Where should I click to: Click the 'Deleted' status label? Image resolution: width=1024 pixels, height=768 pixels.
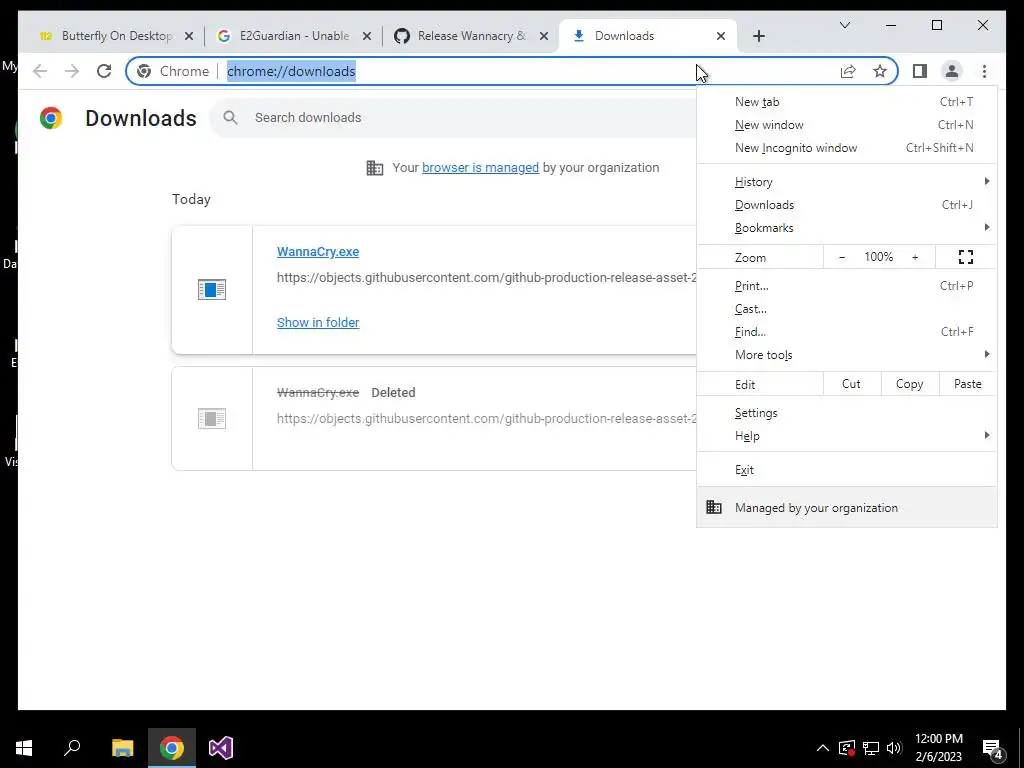point(393,392)
